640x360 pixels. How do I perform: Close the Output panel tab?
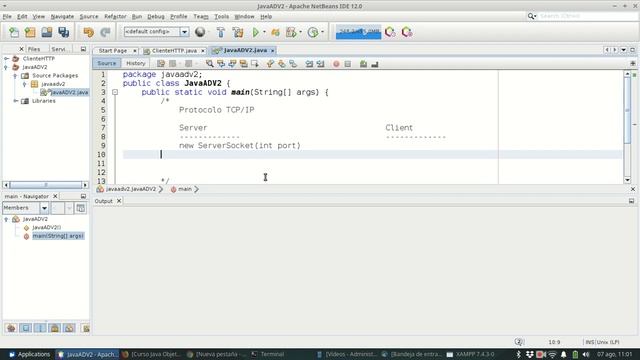pyautogui.click(x=119, y=201)
